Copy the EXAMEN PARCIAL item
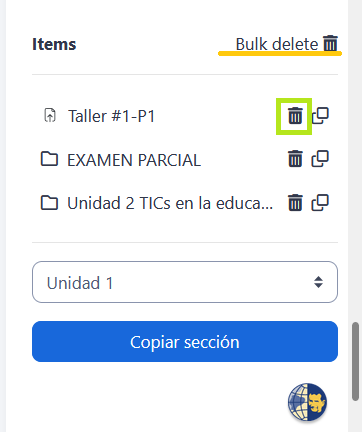This screenshot has width=362, height=432. pos(320,159)
